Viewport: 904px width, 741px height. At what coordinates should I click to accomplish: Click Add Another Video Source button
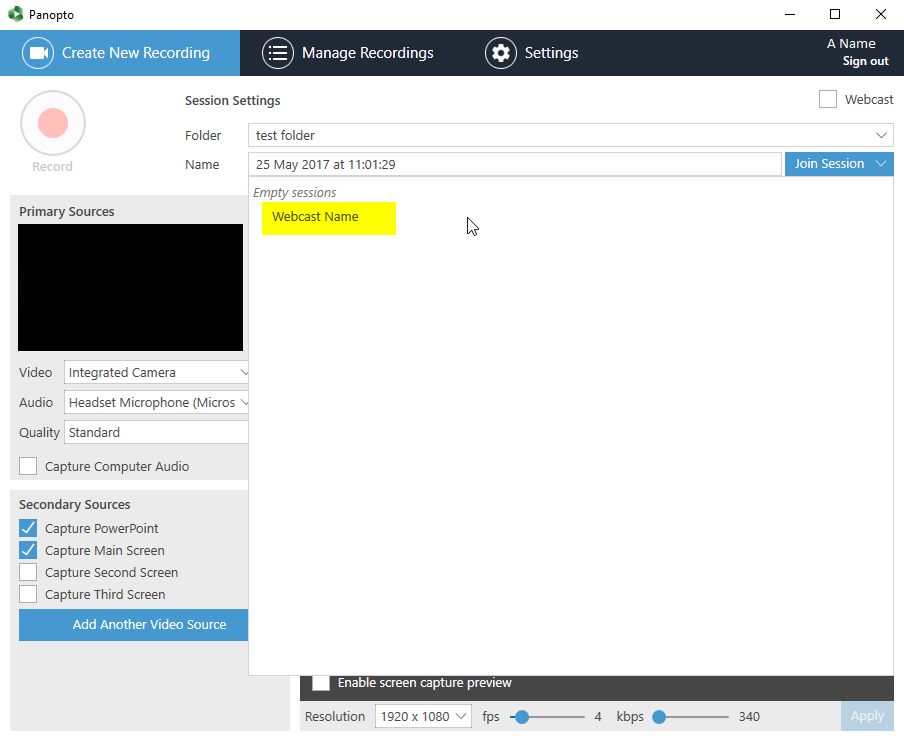(x=134, y=624)
